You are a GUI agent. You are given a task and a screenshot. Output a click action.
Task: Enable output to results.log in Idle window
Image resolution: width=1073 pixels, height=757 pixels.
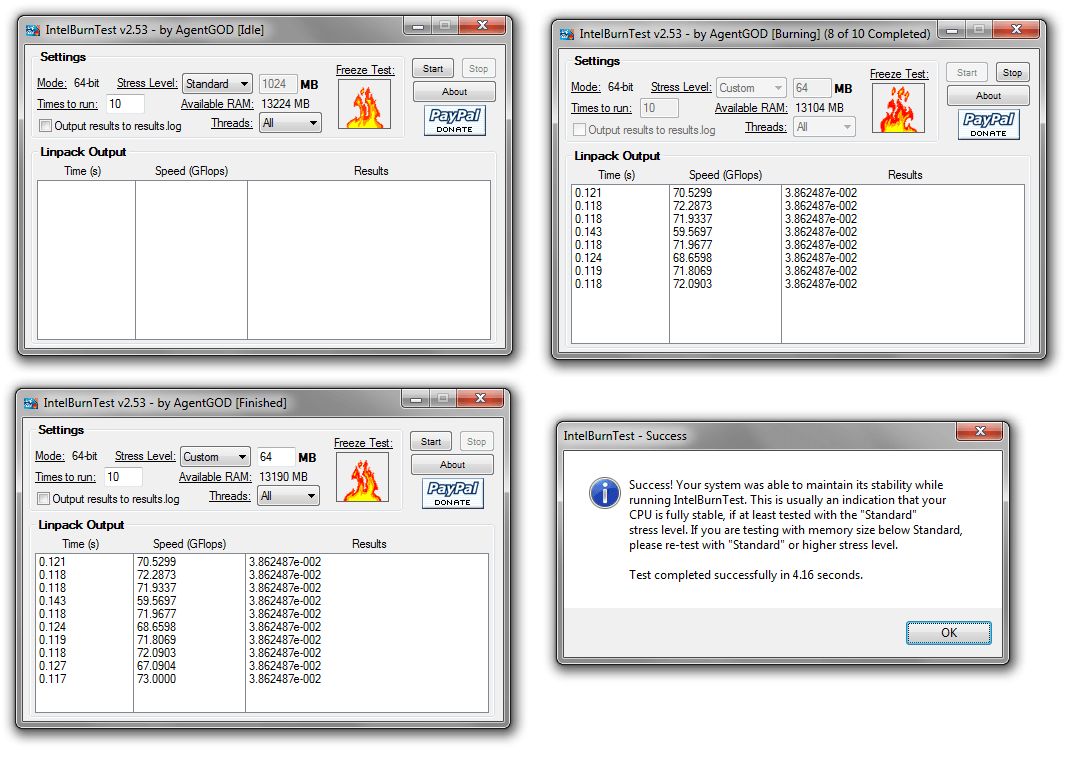click(45, 126)
